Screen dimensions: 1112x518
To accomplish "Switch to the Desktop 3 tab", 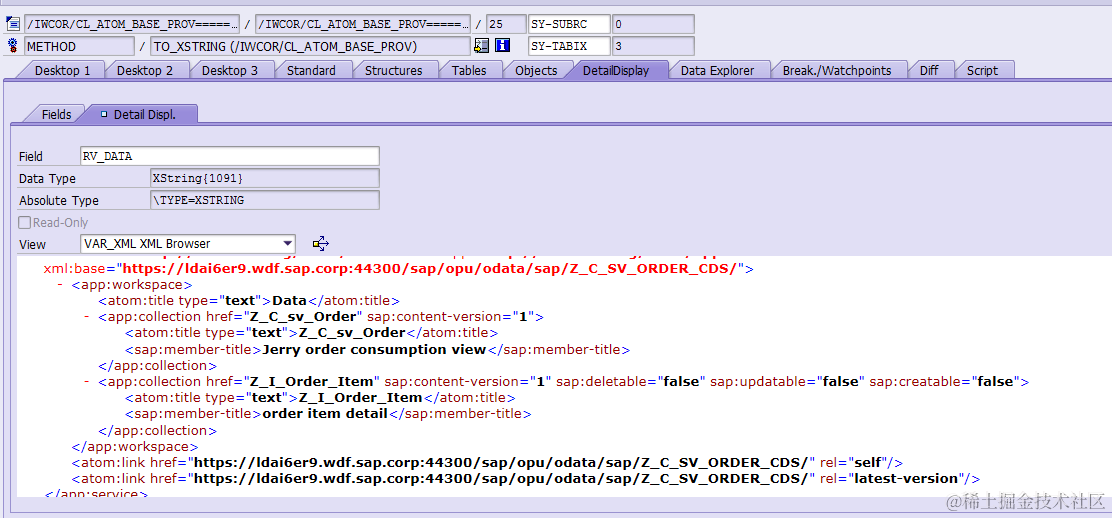I will 230,70.
